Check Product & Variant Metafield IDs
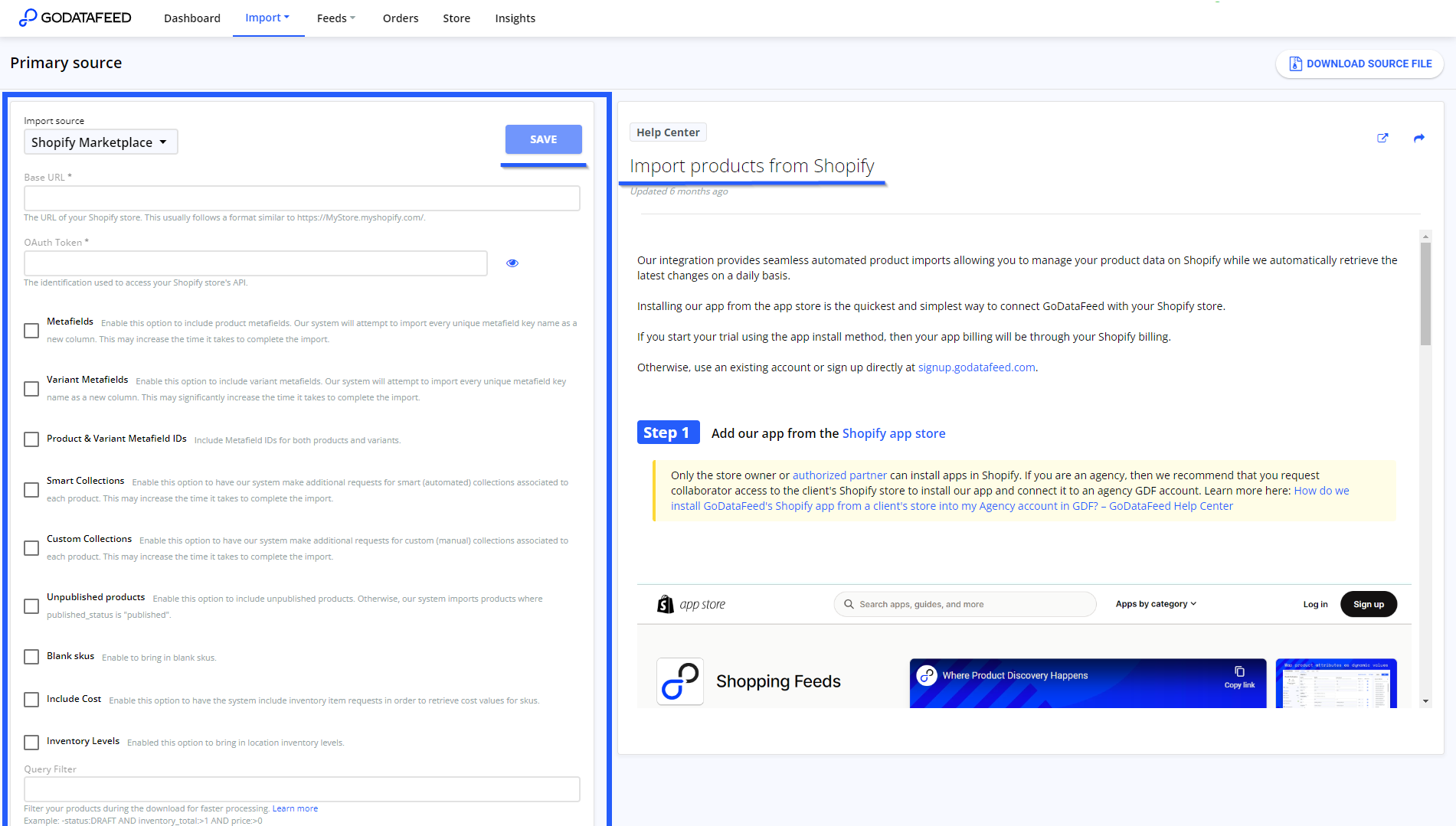This screenshot has height=826, width=1456. click(31, 439)
